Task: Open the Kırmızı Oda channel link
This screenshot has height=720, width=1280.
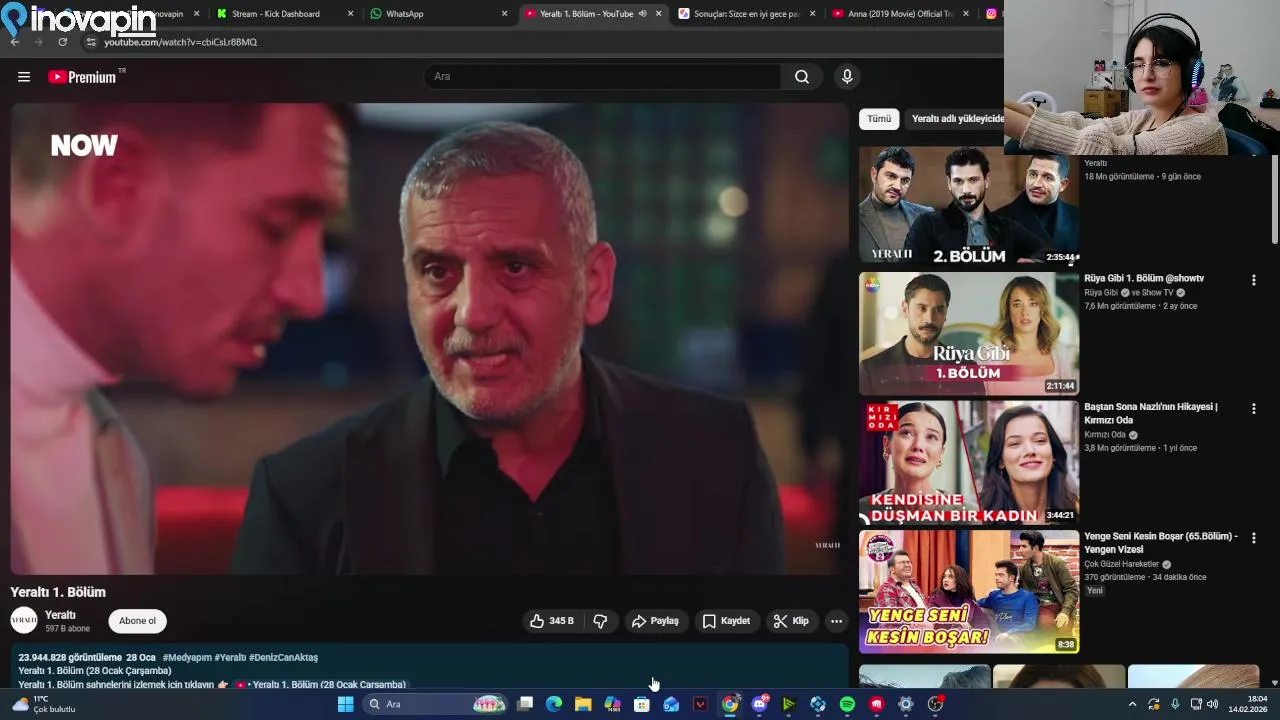Action: pyautogui.click(x=1106, y=435)
